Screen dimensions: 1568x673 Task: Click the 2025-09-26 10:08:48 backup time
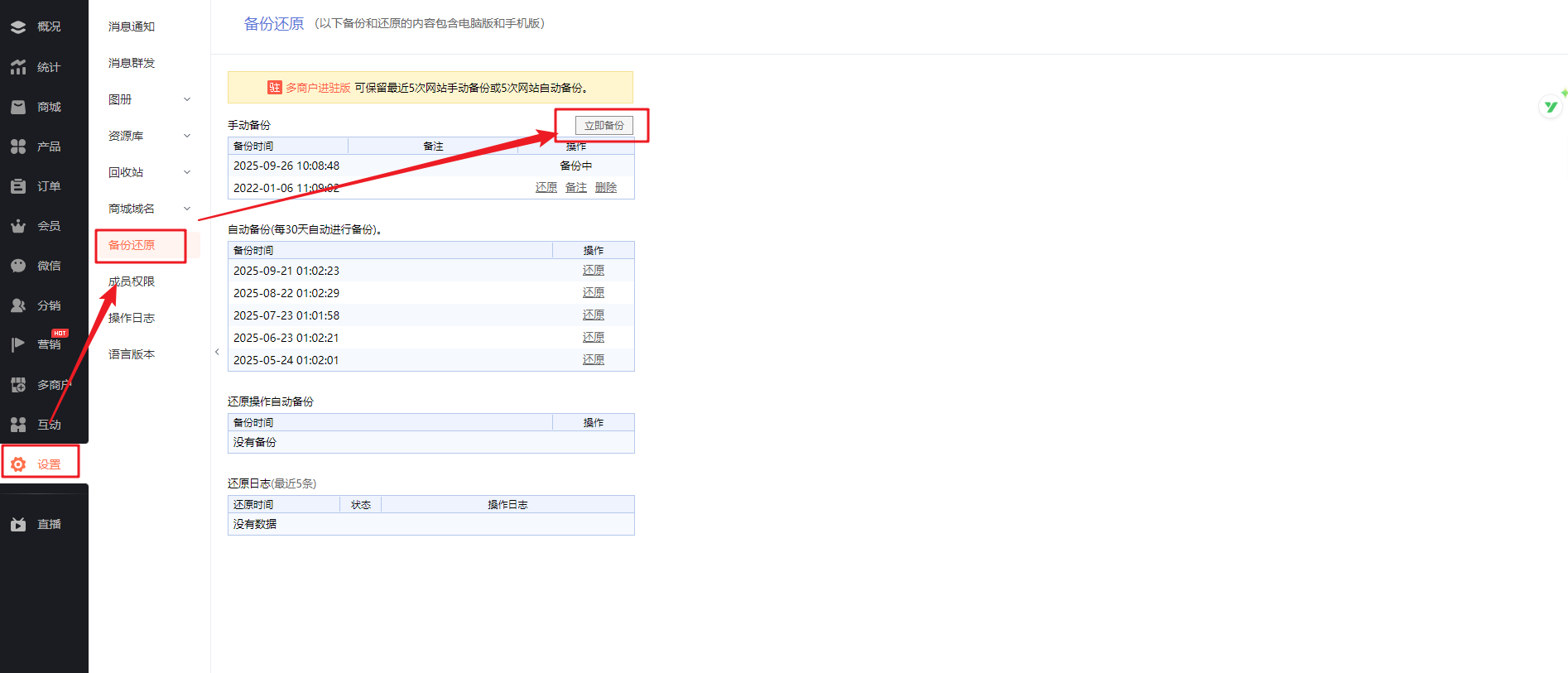[286, 166]
